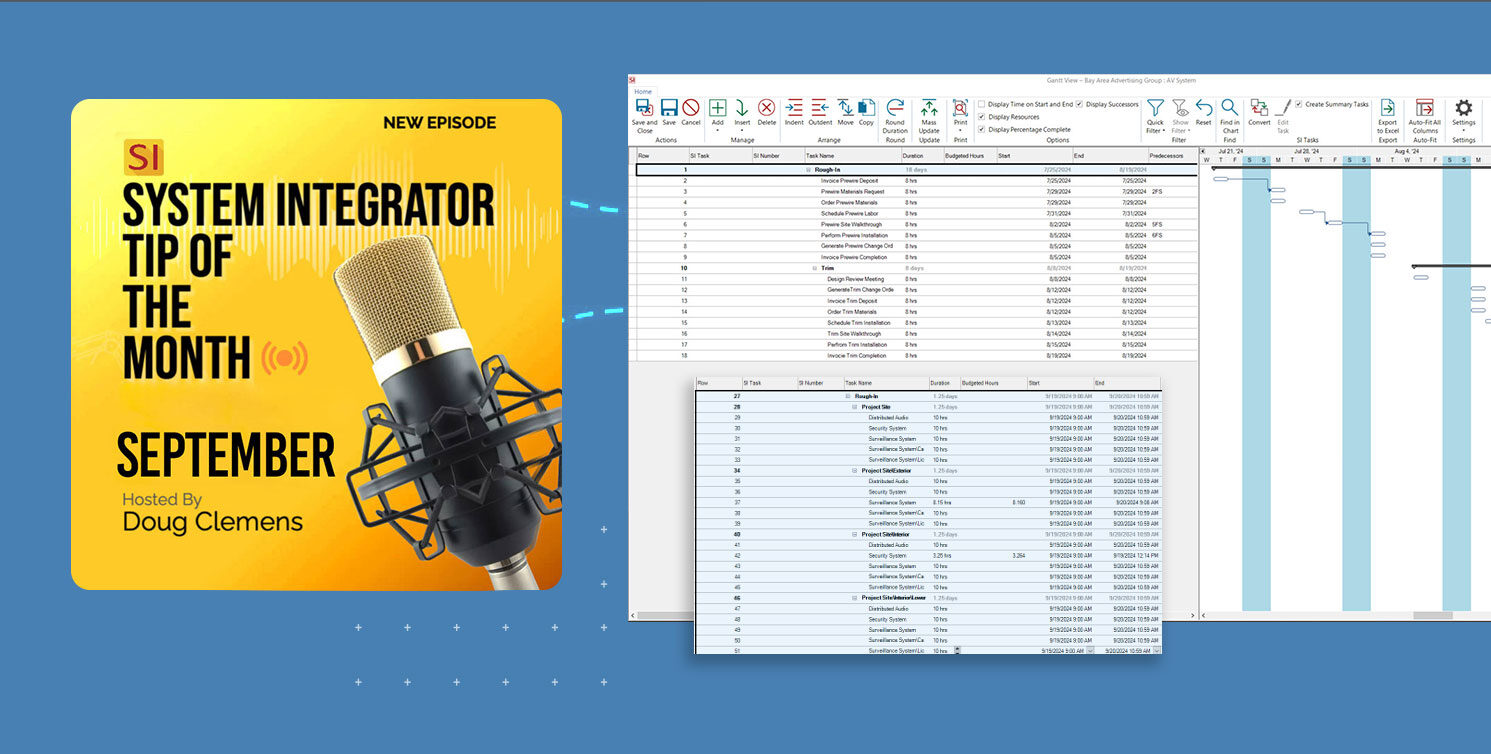The image size is (1491, 754).
Task: Click the Move icon in Arrange
Action: pos(845,107)
